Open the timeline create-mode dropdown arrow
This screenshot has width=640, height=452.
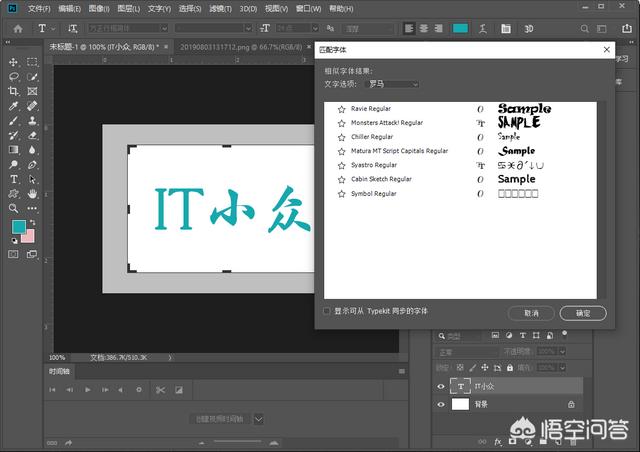pos(259,419)
